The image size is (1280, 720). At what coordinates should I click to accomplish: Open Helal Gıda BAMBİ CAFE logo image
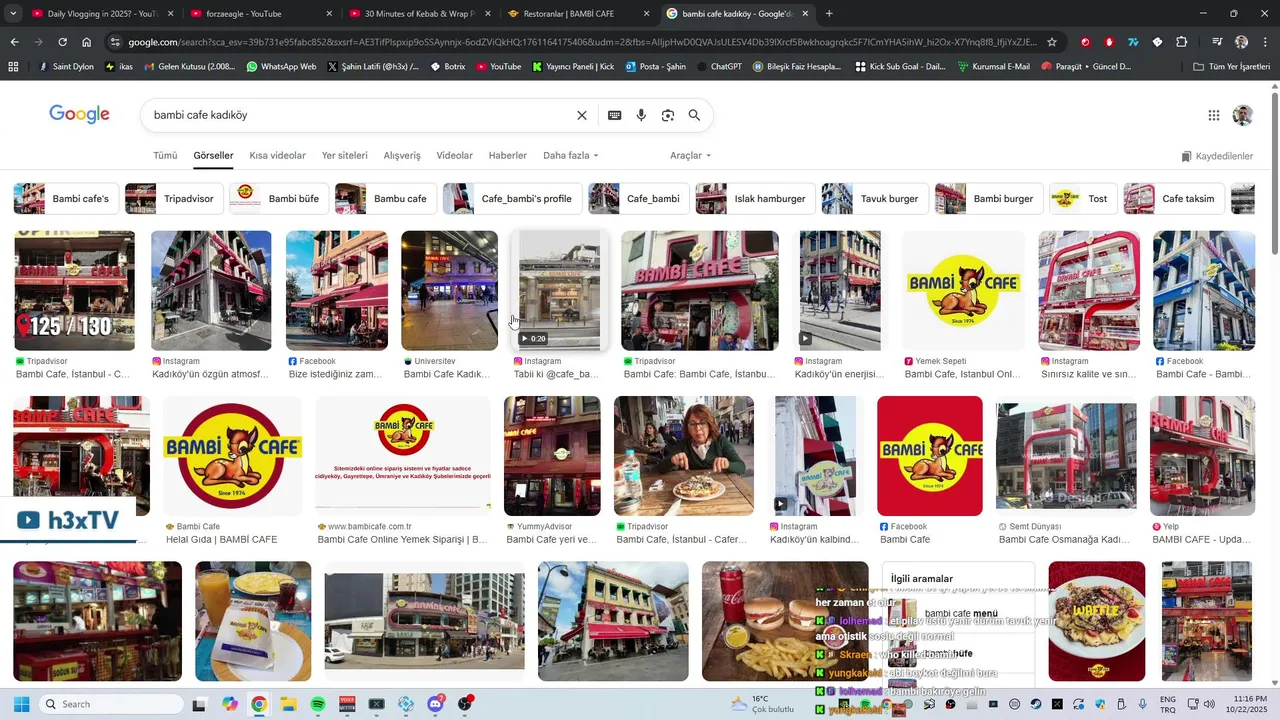point(232,456)
